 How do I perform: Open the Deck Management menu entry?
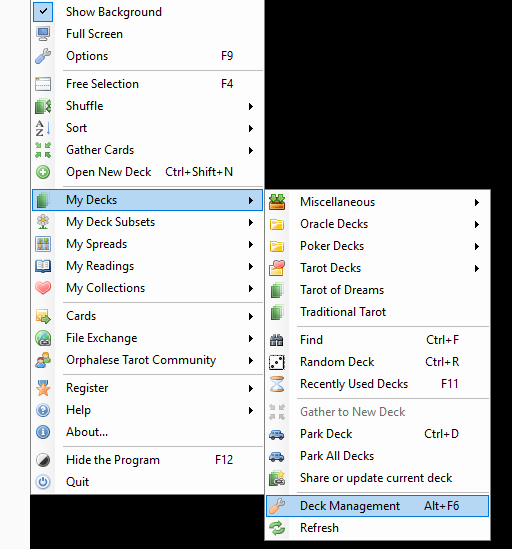[x=377, y=506]
